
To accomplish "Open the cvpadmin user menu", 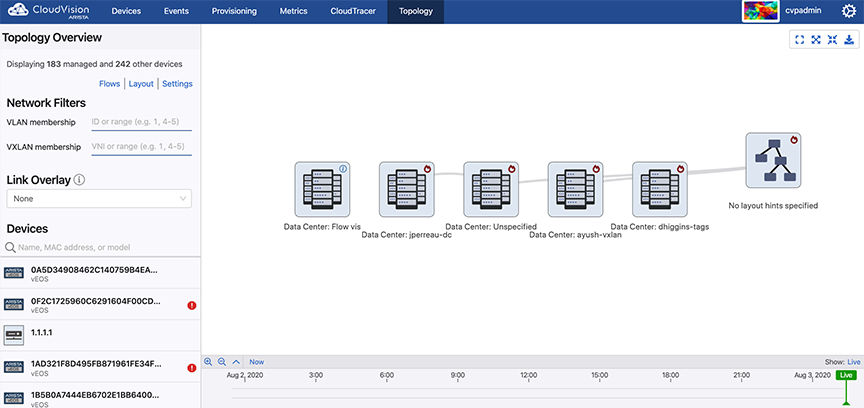I will (803, 11).
